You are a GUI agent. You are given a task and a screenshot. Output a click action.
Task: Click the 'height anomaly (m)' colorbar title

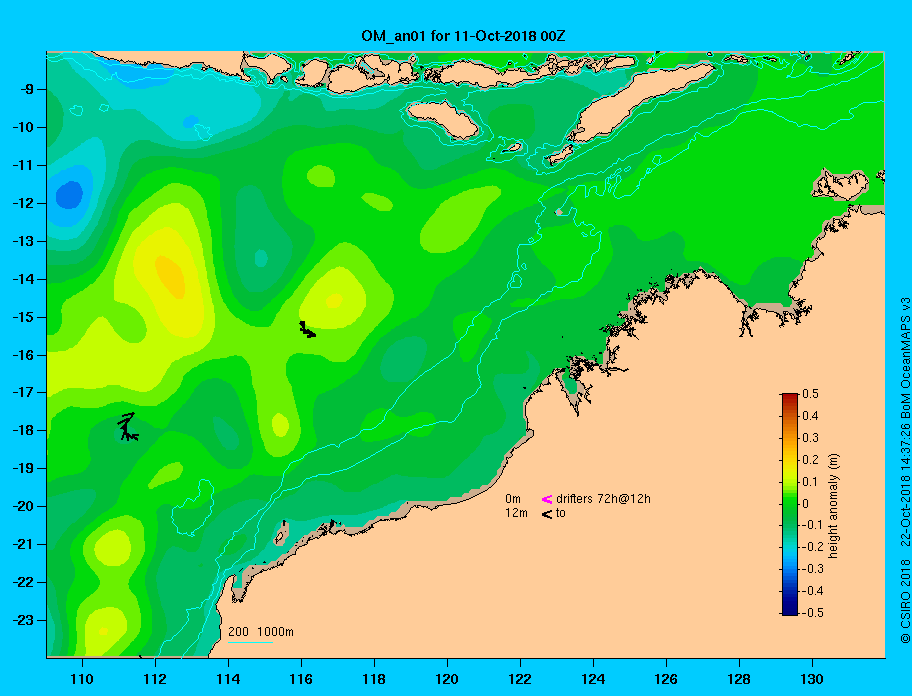pyautogui.click(x=833, y=506)
